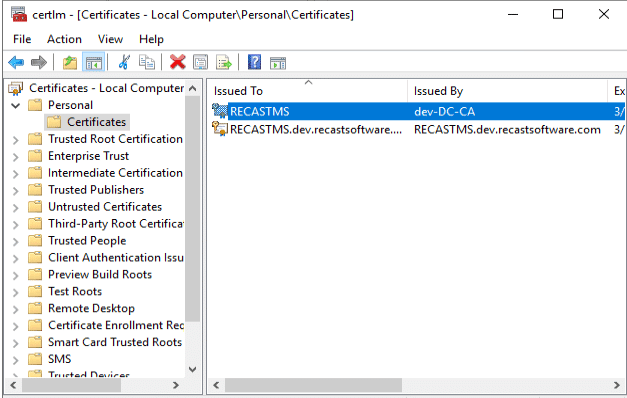Select Trusted Root Certification tree item
This screenshot has width=627, height=398.
pos(115,139)
